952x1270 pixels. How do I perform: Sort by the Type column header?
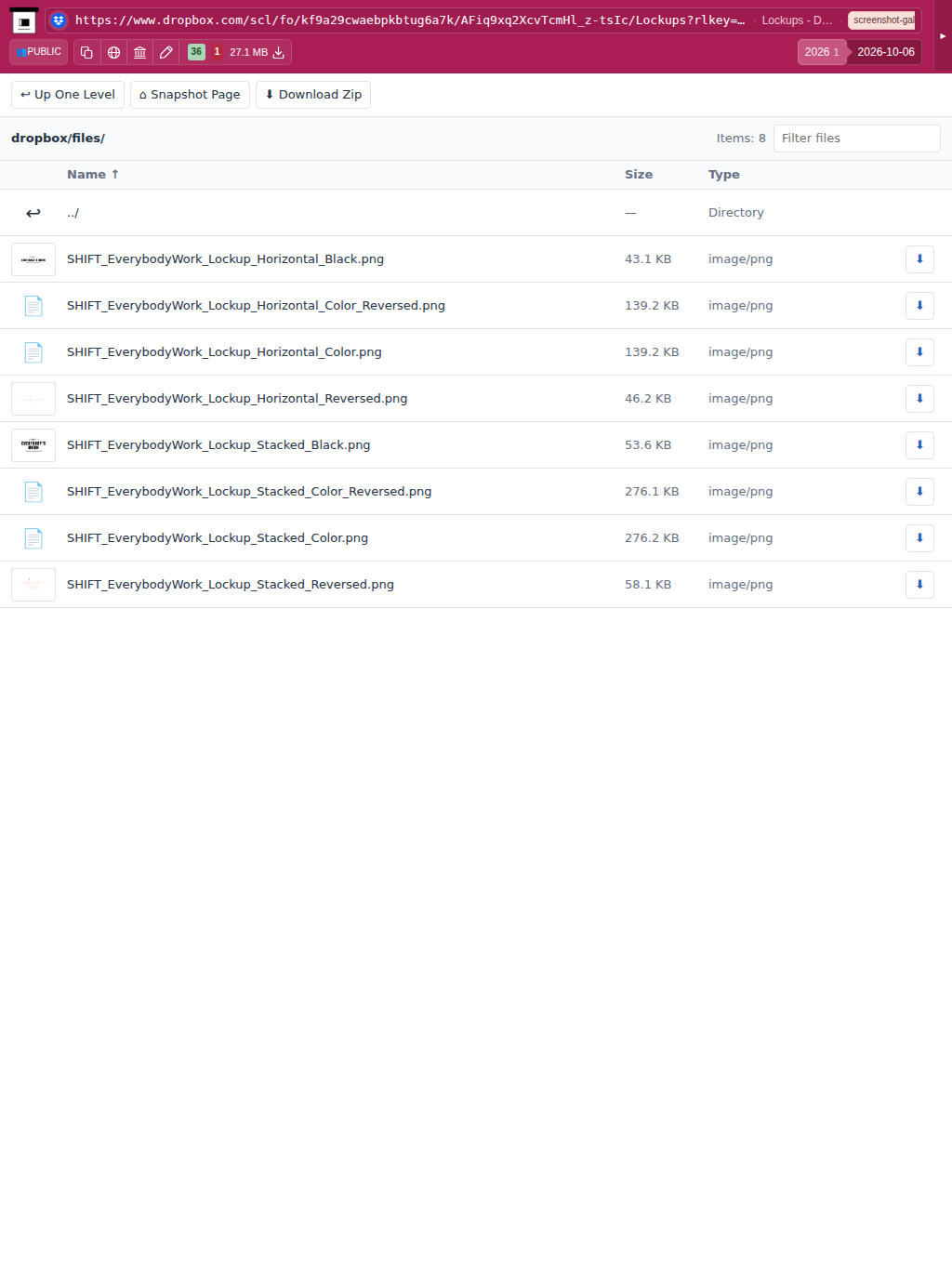pyautogui.click(x=724, y=175)
